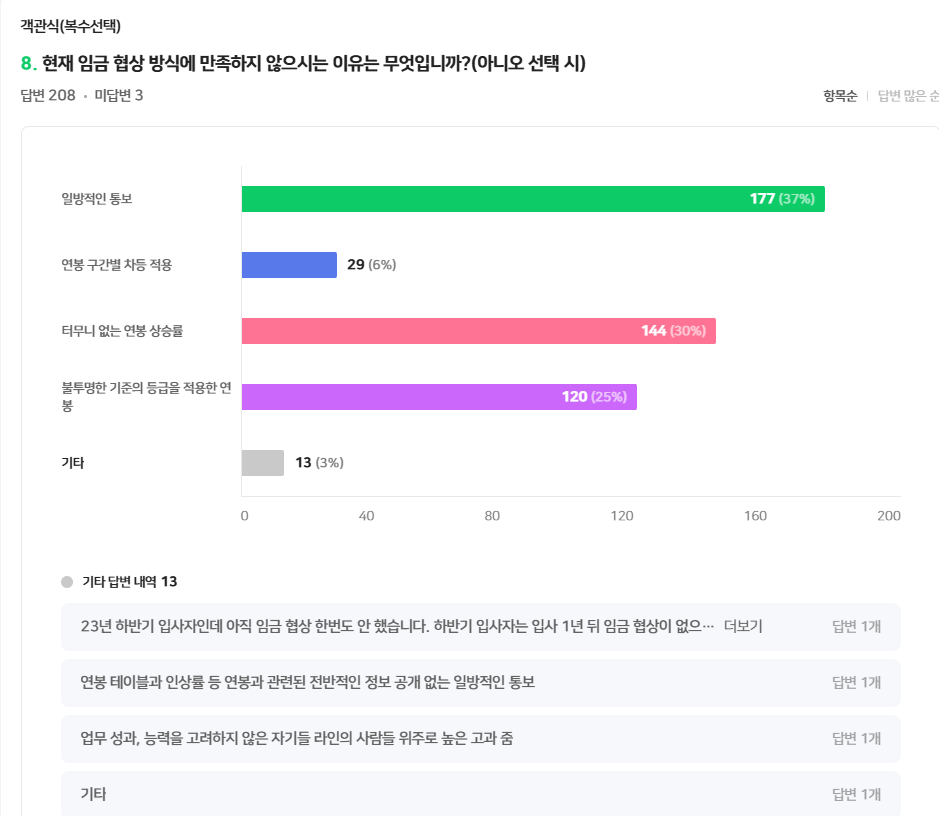The width and height of the screenshot is (939, 816).
Task: Expand the truncated answer with 더보기
Action: [x=743, y=627]
